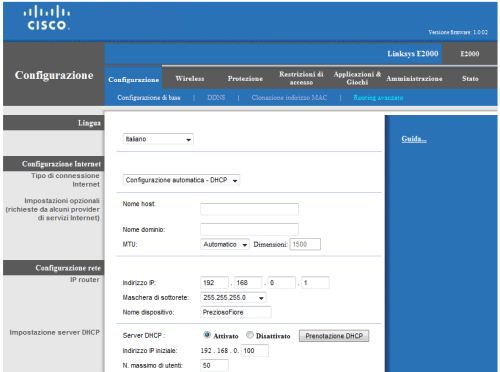Open Applicazioni & Giochi tab

357,78
